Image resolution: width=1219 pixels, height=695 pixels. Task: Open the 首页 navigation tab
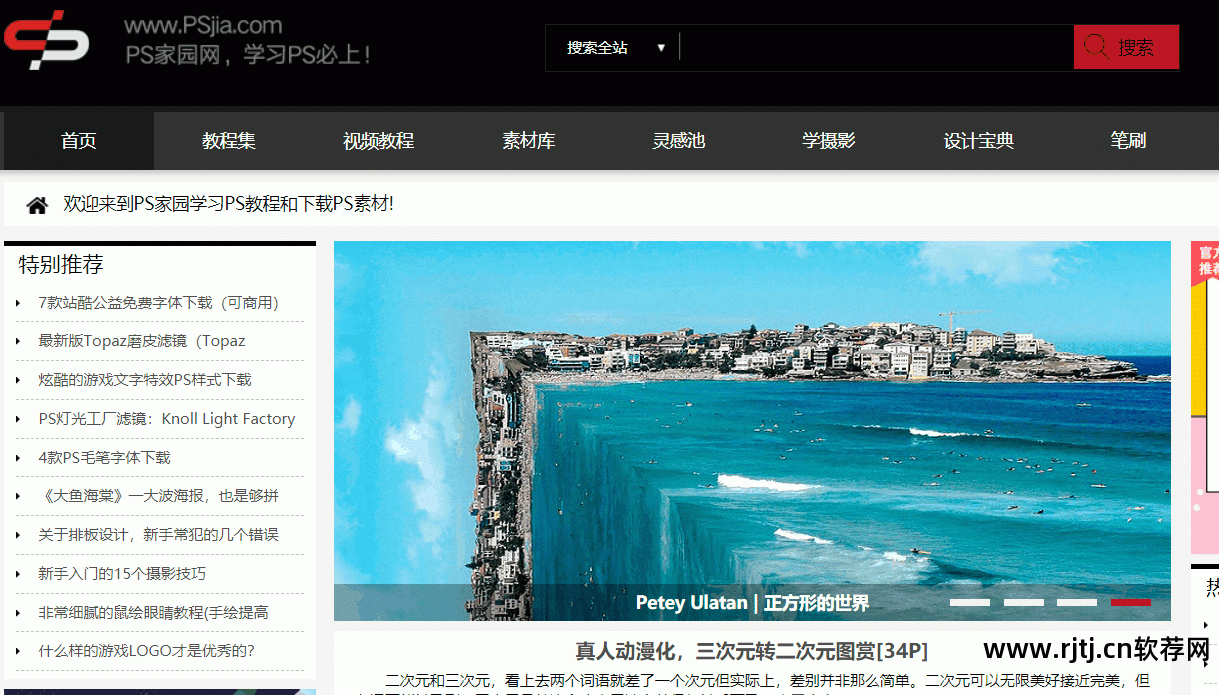(x=79, y=141)
